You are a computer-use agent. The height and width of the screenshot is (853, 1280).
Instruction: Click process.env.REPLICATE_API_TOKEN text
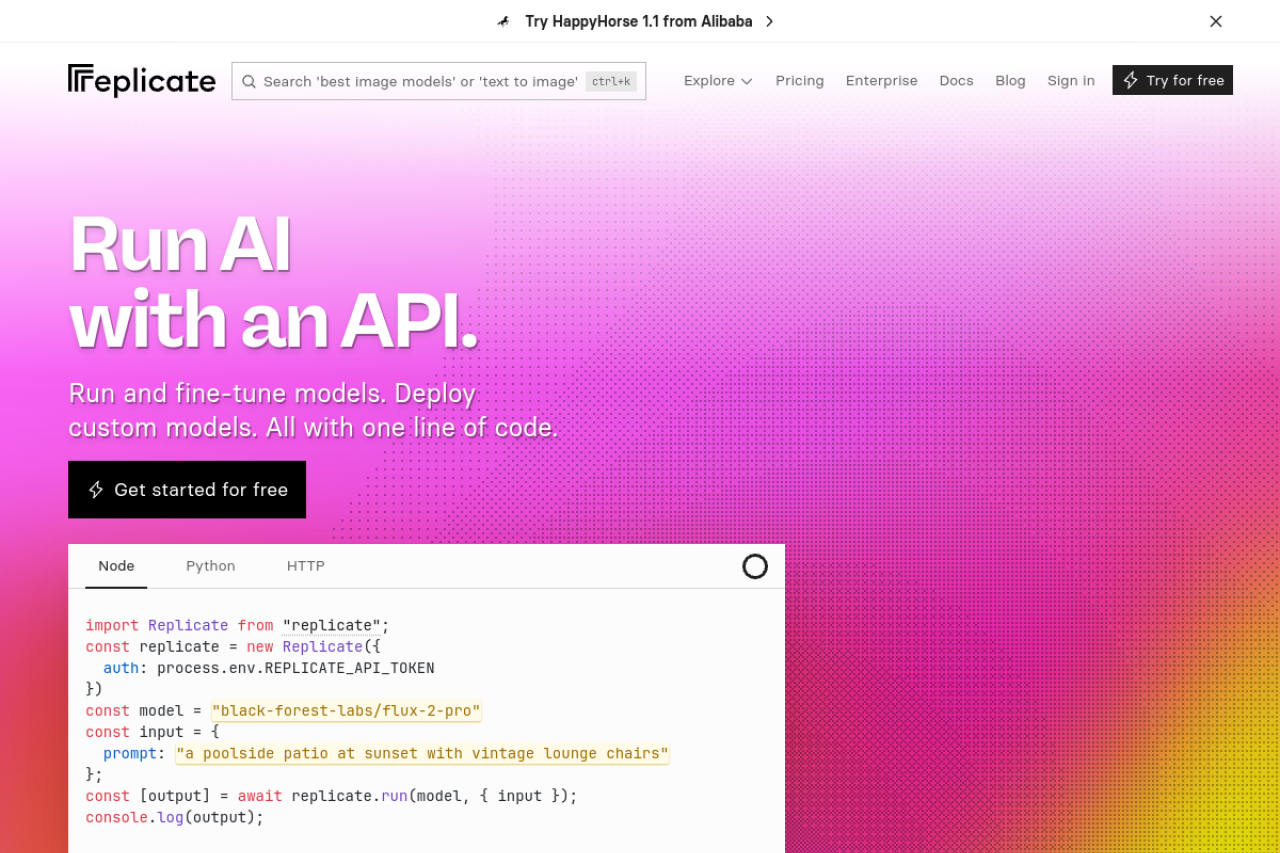(296, 668)
